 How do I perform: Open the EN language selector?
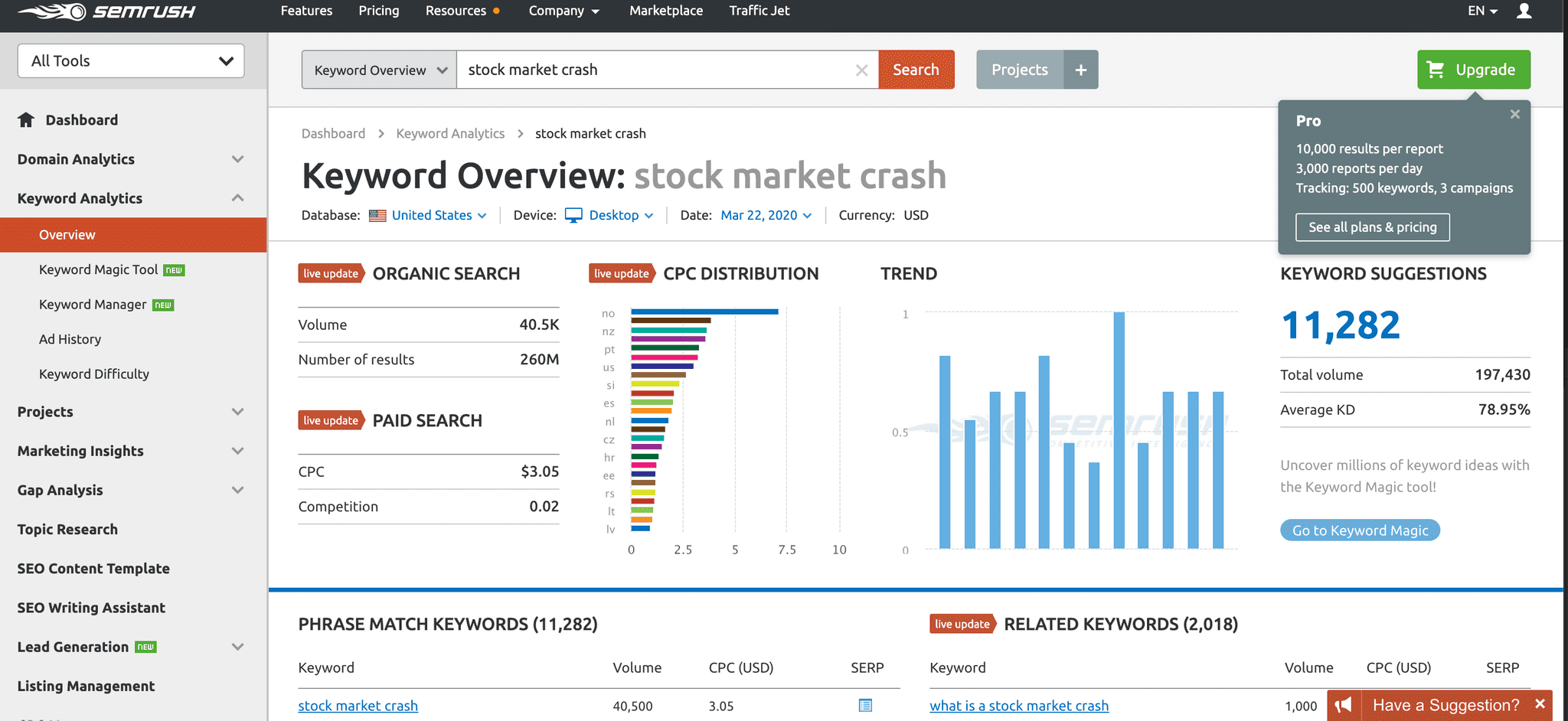pyautogui.click(x=1482, y=11)
